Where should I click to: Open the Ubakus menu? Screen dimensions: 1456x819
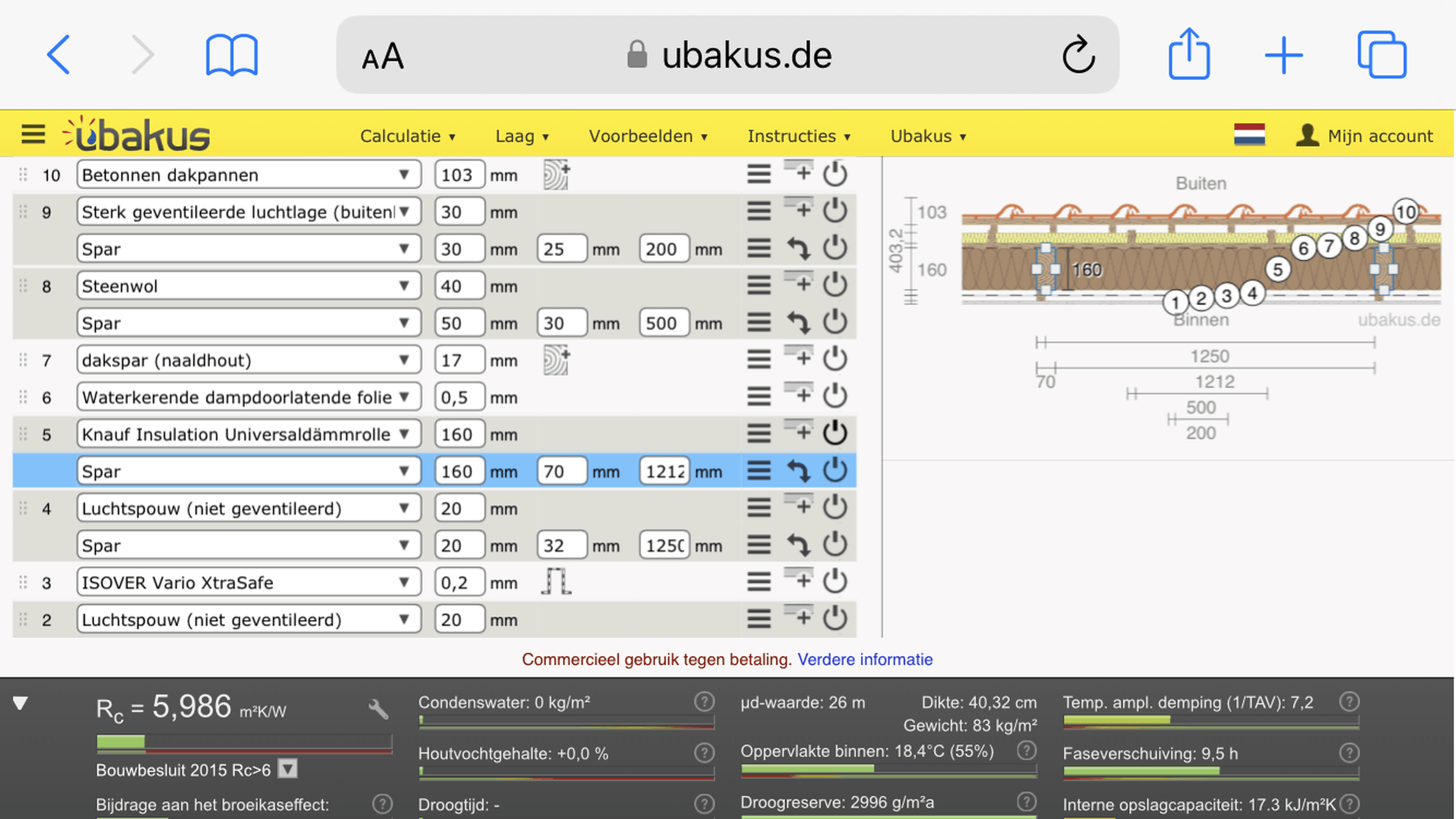[x=928, y=136]
